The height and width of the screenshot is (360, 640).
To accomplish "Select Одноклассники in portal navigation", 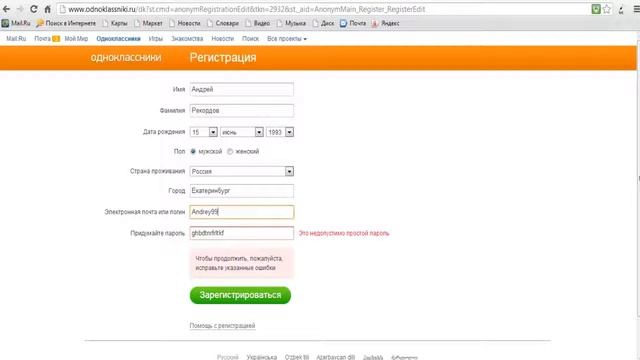I will tap(118, 39).
